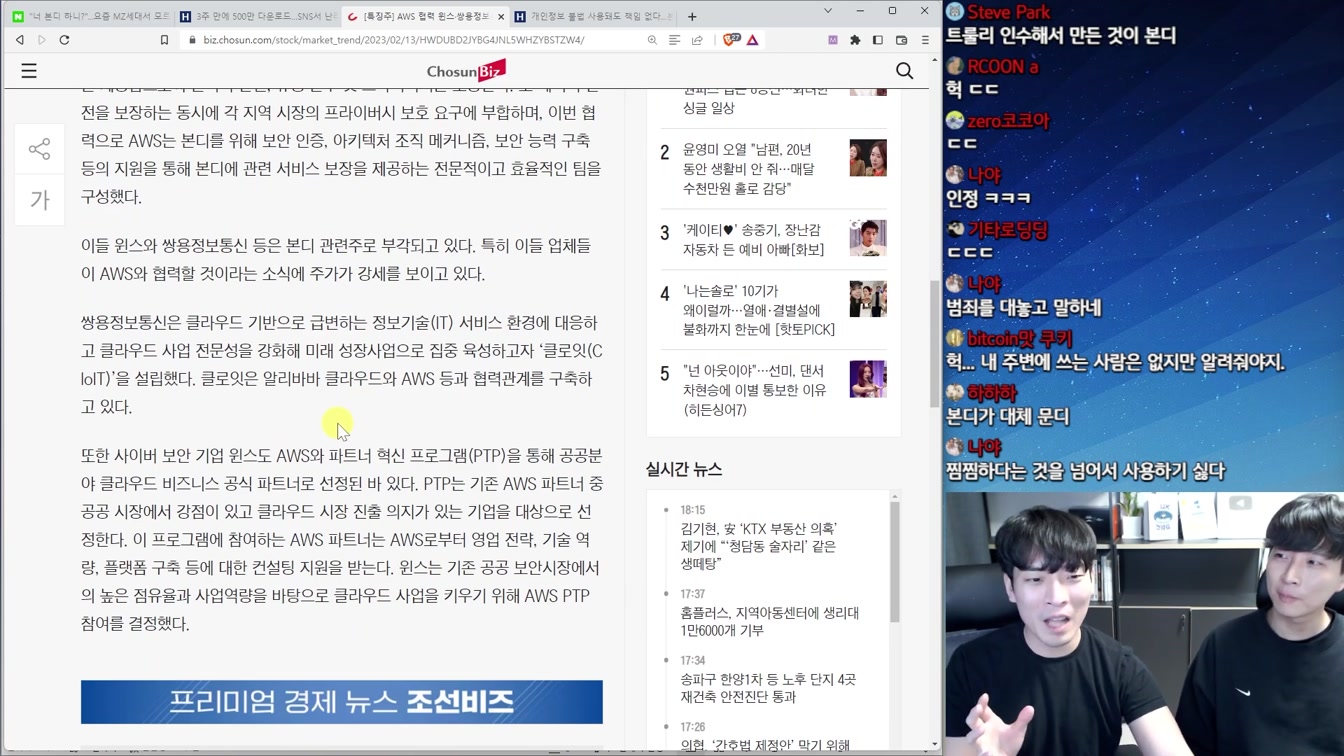Share this page via address bar share icon
1344x756 pixels.
click(x=697, y=40)
